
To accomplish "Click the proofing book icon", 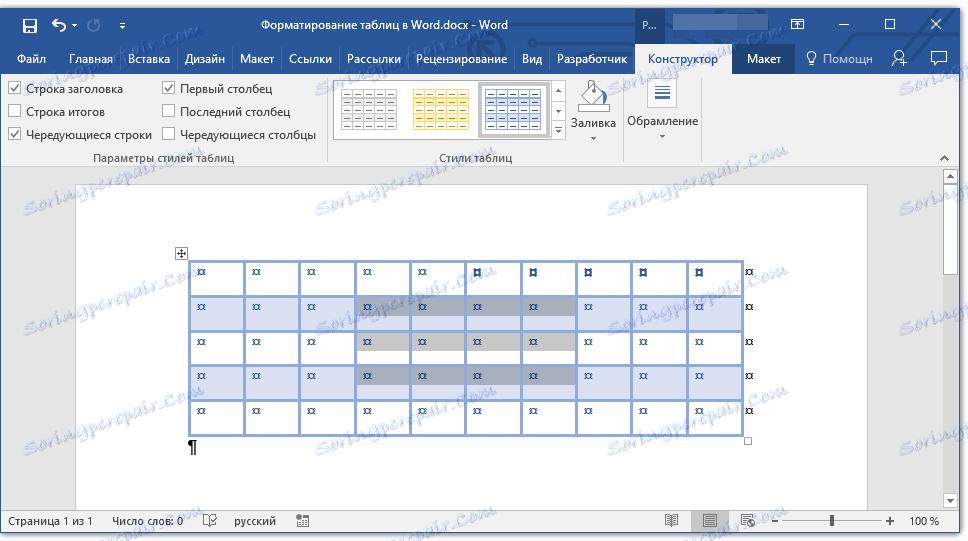I will click(x=210, y=521).
